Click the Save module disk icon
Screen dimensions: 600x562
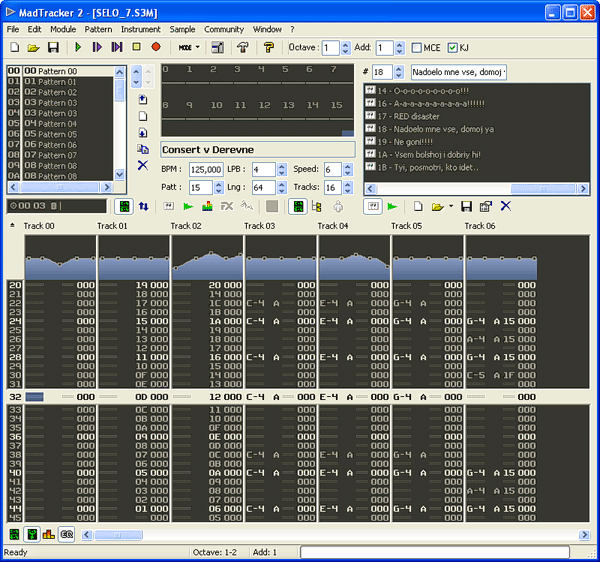(x=53, y=47)
